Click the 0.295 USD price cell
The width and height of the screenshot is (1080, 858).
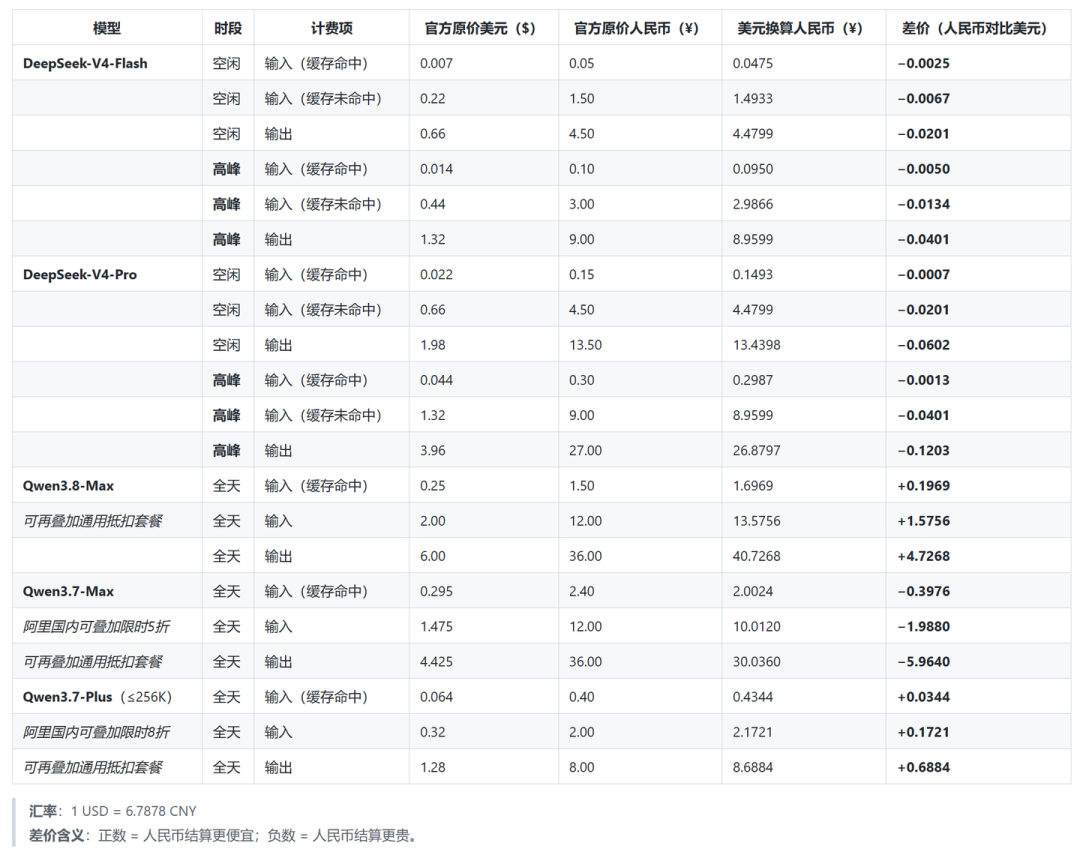pos(437,592)
